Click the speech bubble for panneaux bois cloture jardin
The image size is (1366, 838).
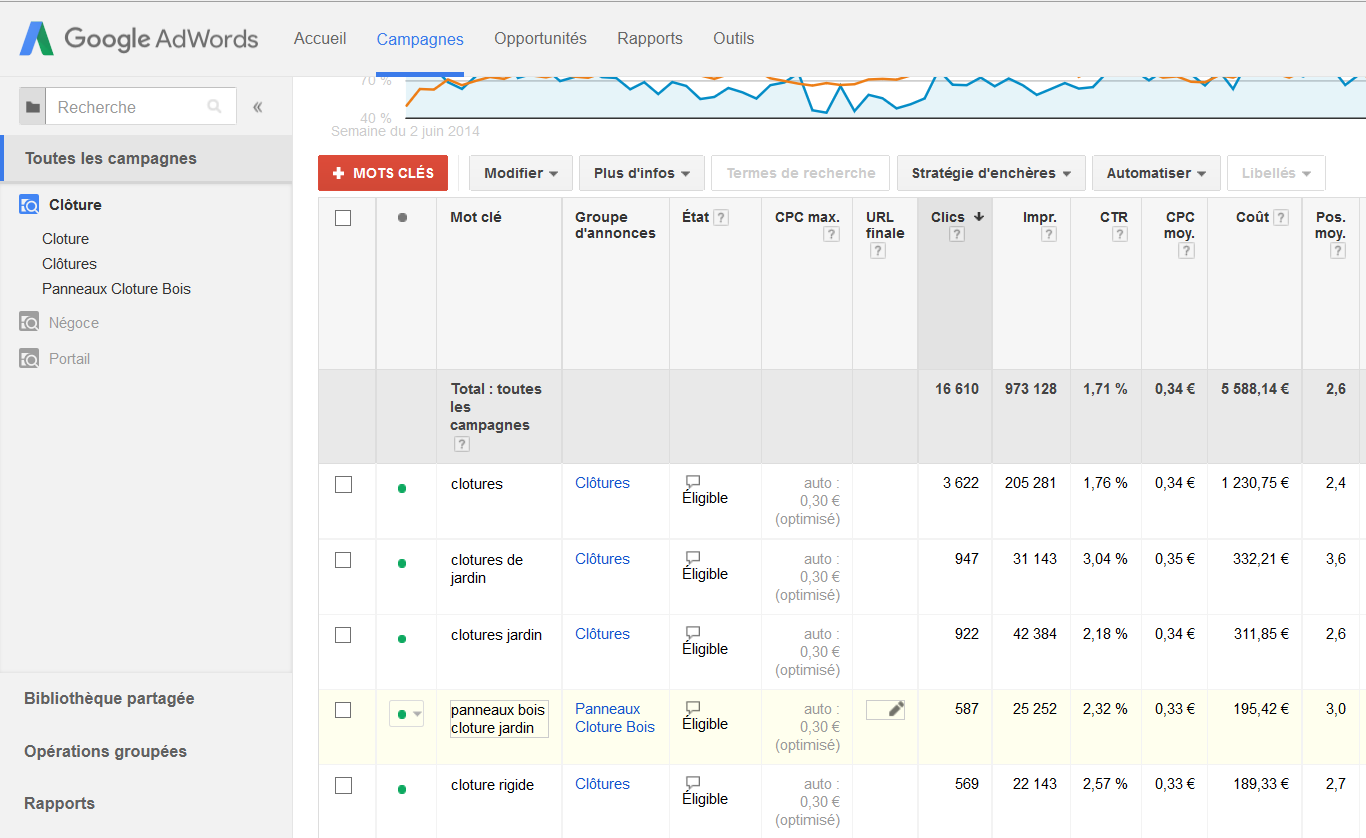coord(693,708)
